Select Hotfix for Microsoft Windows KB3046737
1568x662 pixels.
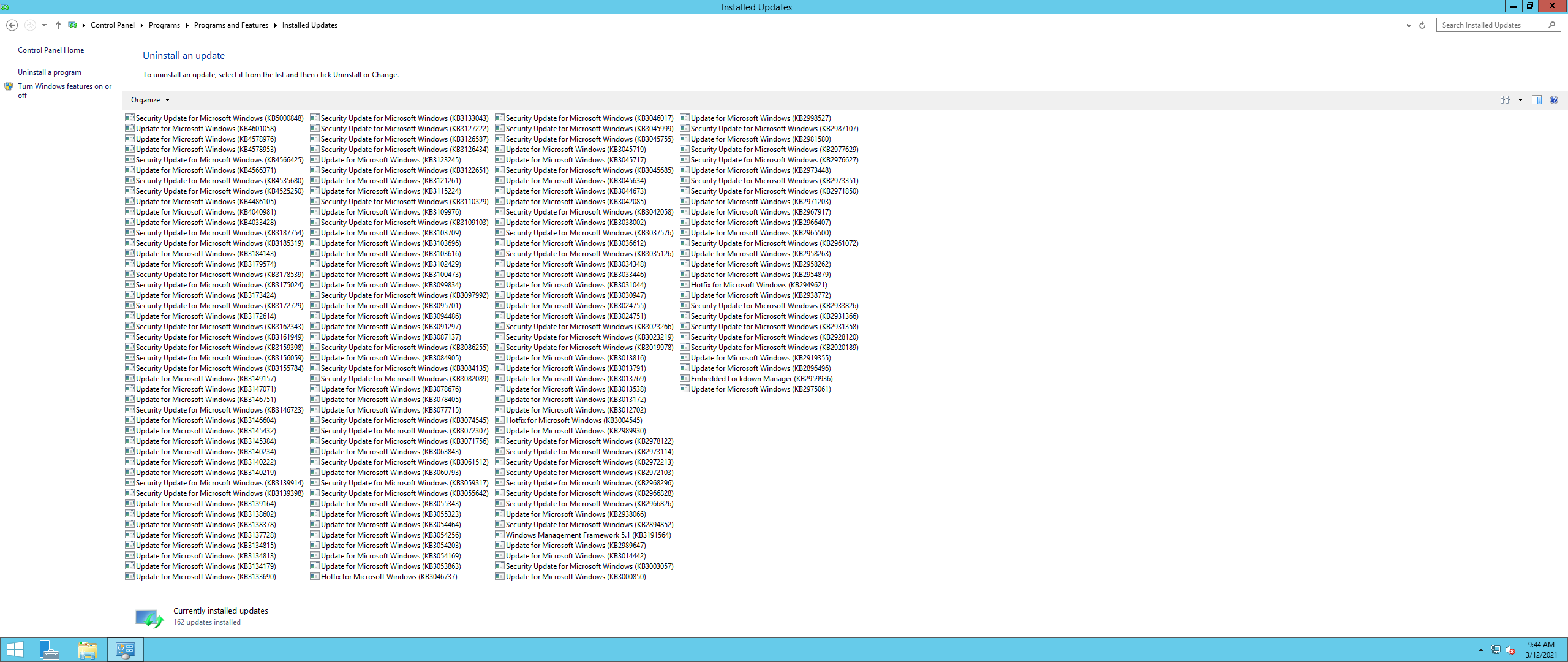pyautogui.click(x=384, y=577)
